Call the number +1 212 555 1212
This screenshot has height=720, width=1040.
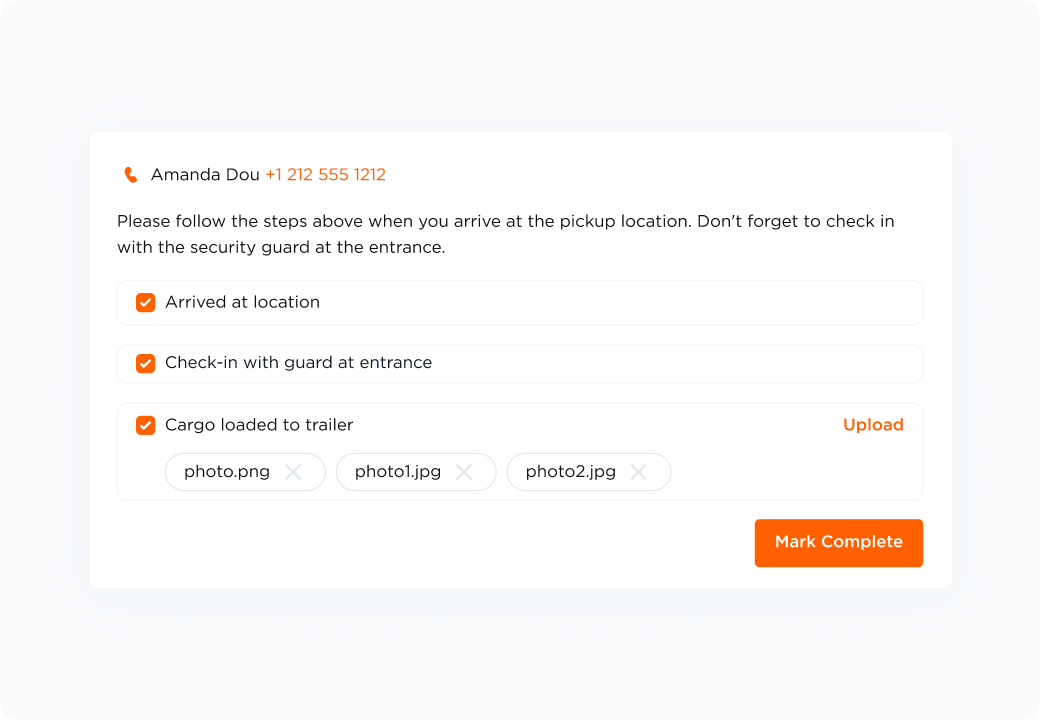pos(325,175)
